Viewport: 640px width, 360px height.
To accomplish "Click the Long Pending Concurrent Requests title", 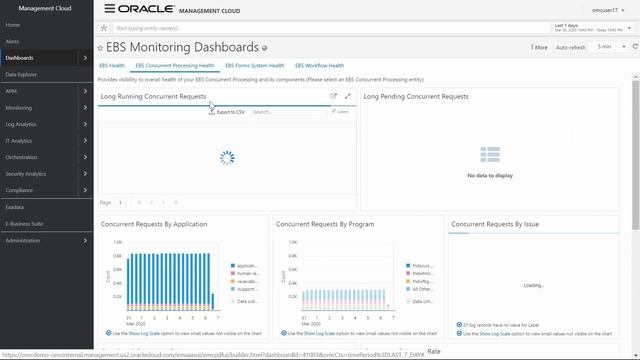I will pos(416,96).
